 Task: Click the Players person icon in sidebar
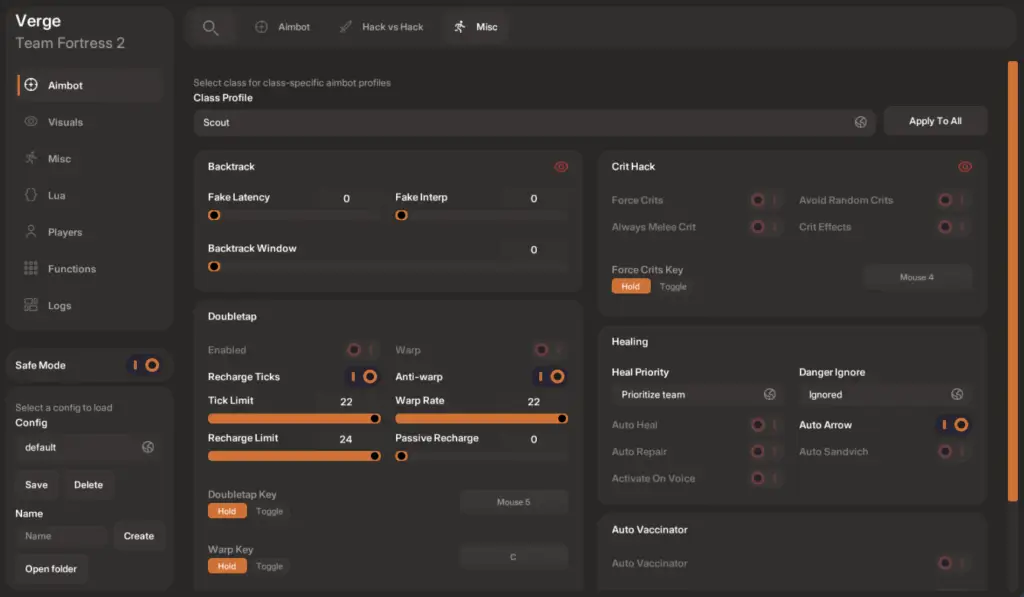[x=31, y=231]
